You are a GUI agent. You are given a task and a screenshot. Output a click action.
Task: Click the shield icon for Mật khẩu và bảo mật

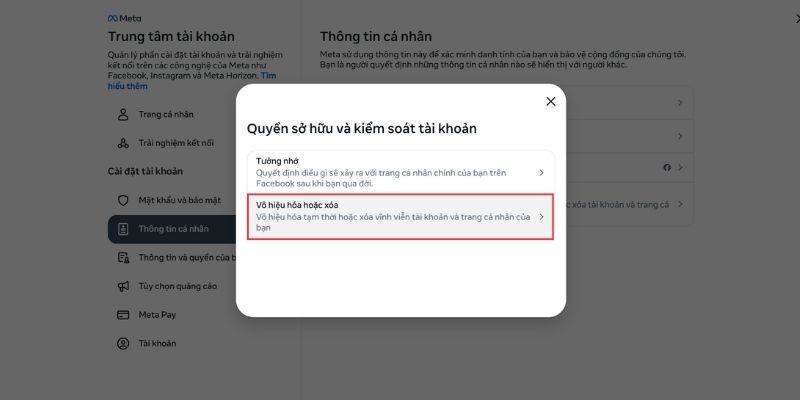(x=123, y=201)
